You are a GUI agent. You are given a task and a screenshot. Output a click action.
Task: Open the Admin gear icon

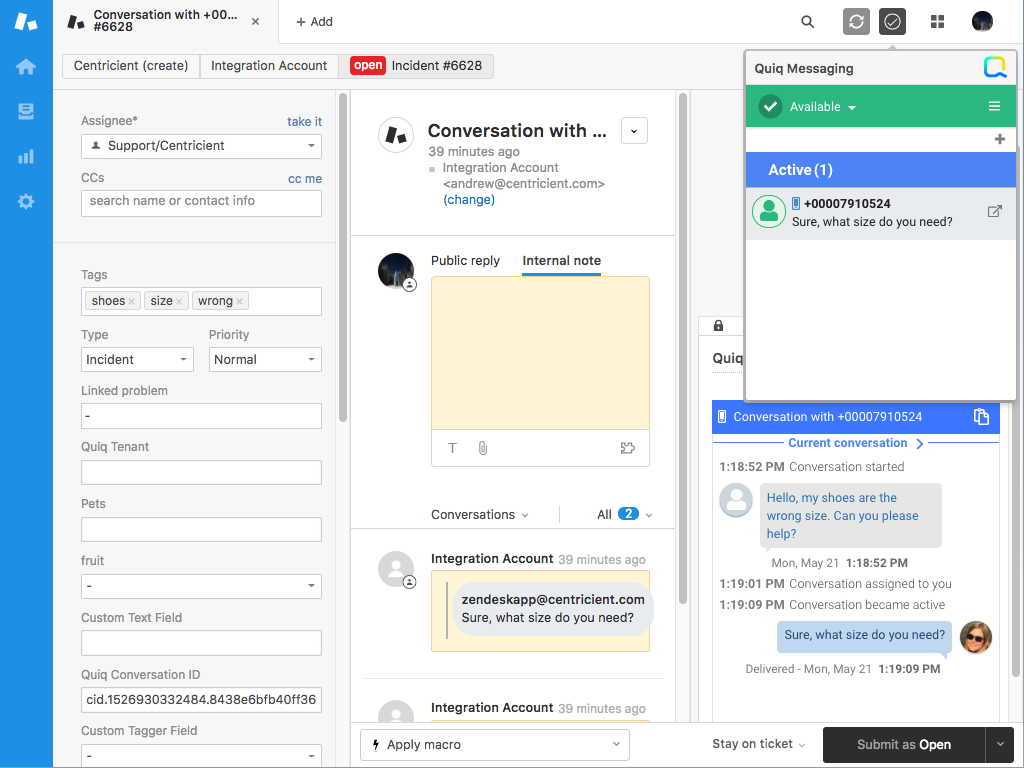[26, 201]
